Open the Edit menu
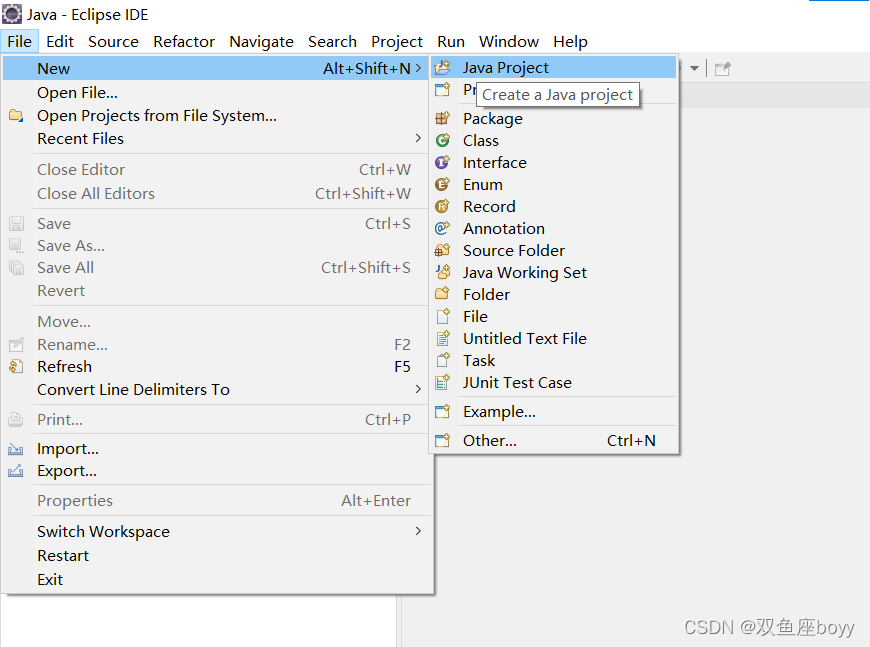This screenshot has width=870, height=647. (60, 42)
